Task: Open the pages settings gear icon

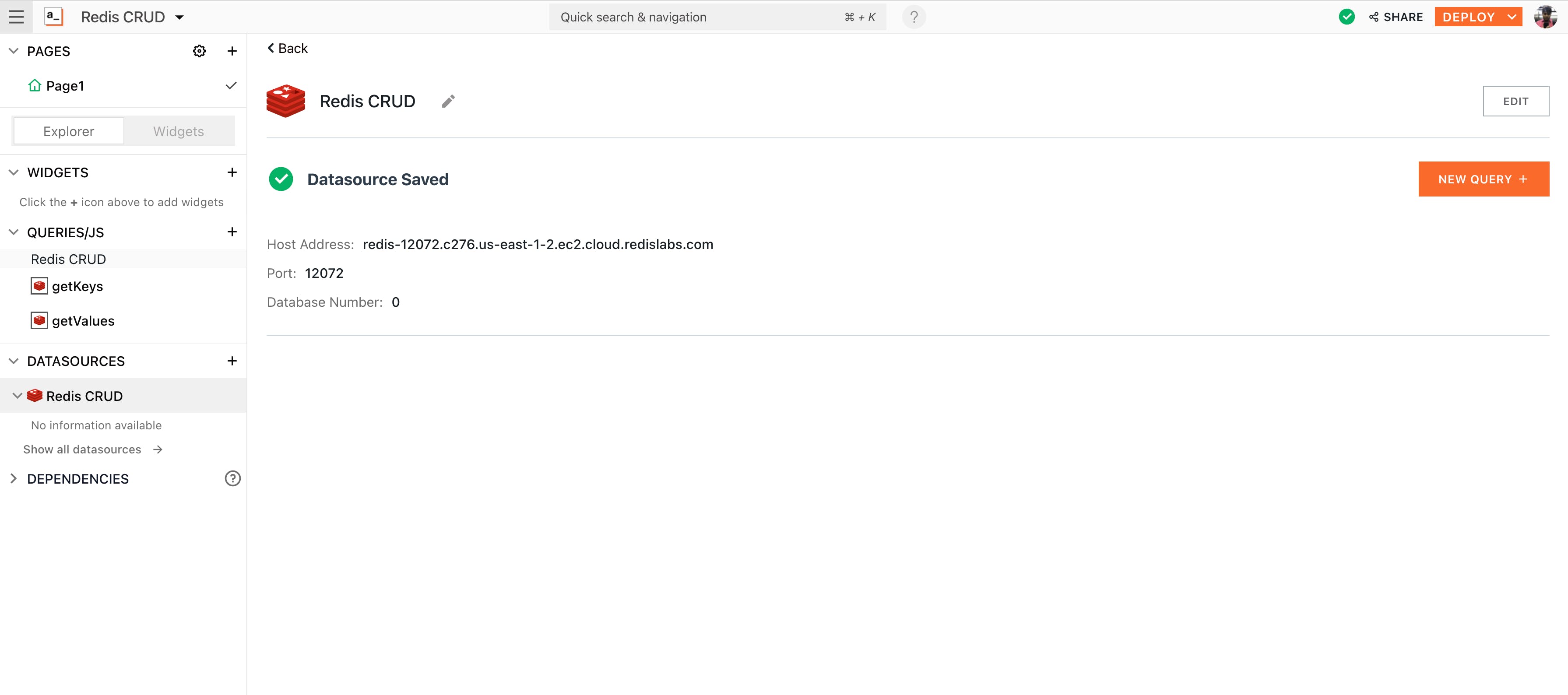Action: [x=199, y=51]
